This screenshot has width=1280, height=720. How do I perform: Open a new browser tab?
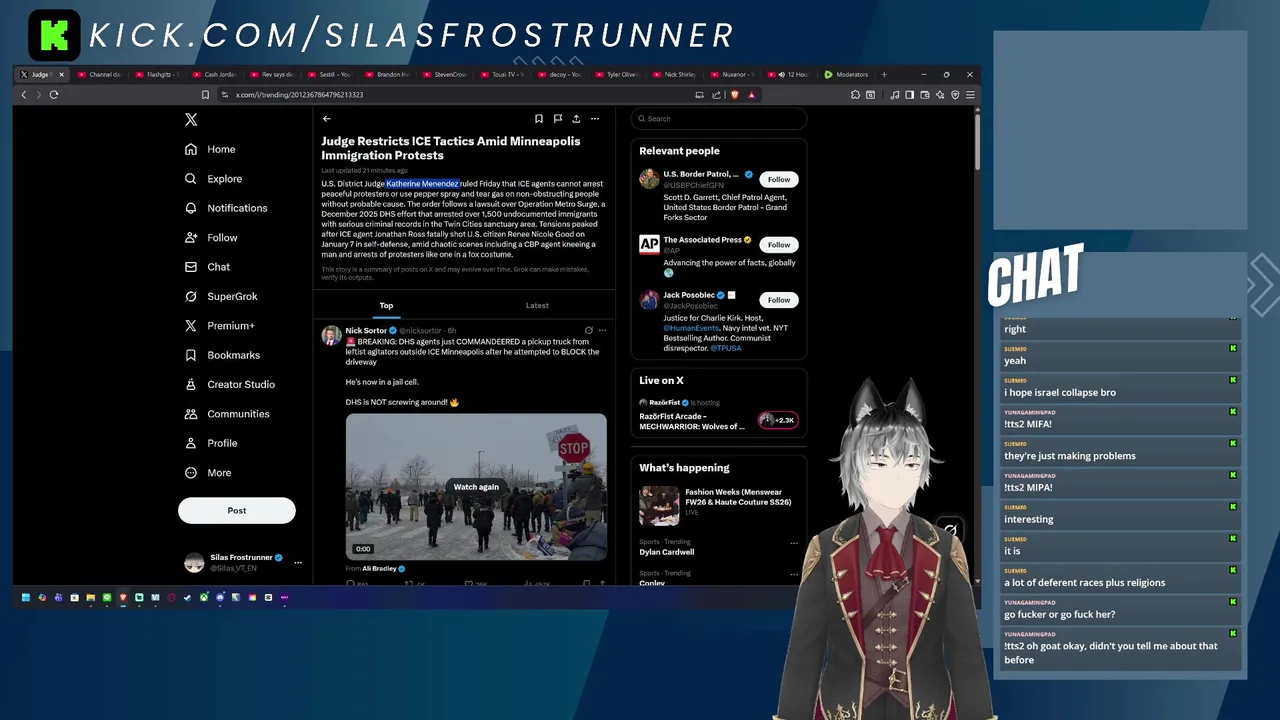coord(884,74)
